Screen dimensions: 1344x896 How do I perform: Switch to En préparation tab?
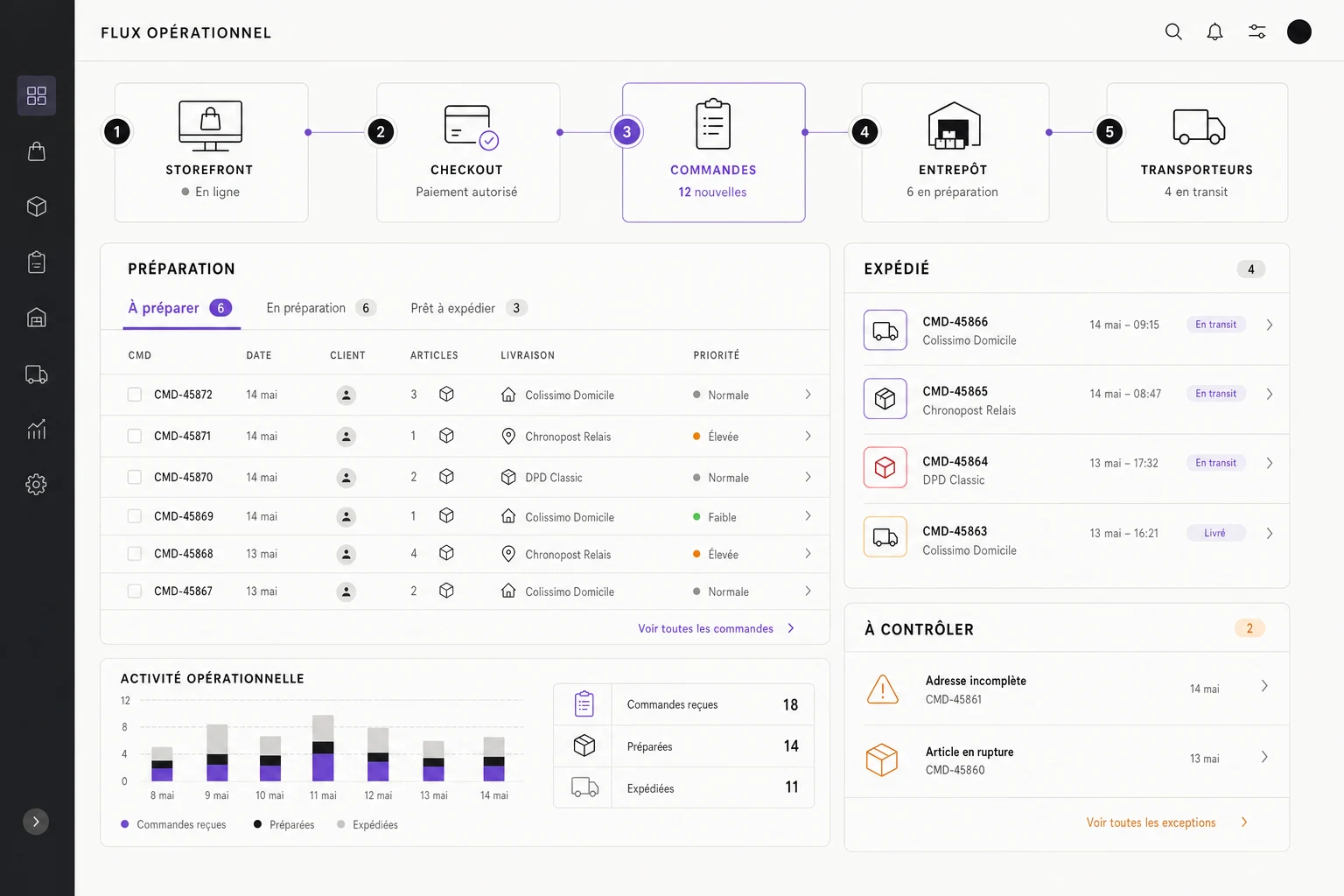pos(321,308)
